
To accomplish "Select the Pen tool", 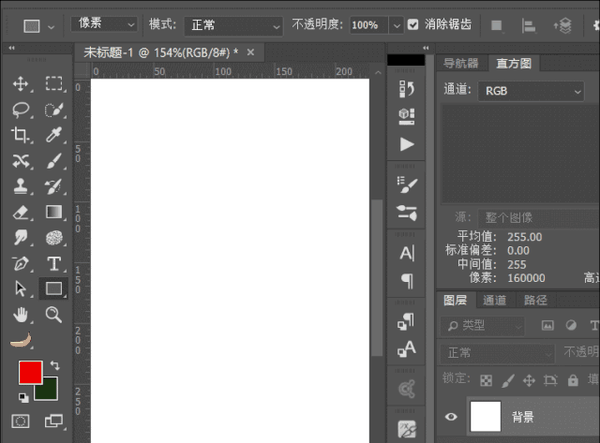I will (x=21, y=264).
